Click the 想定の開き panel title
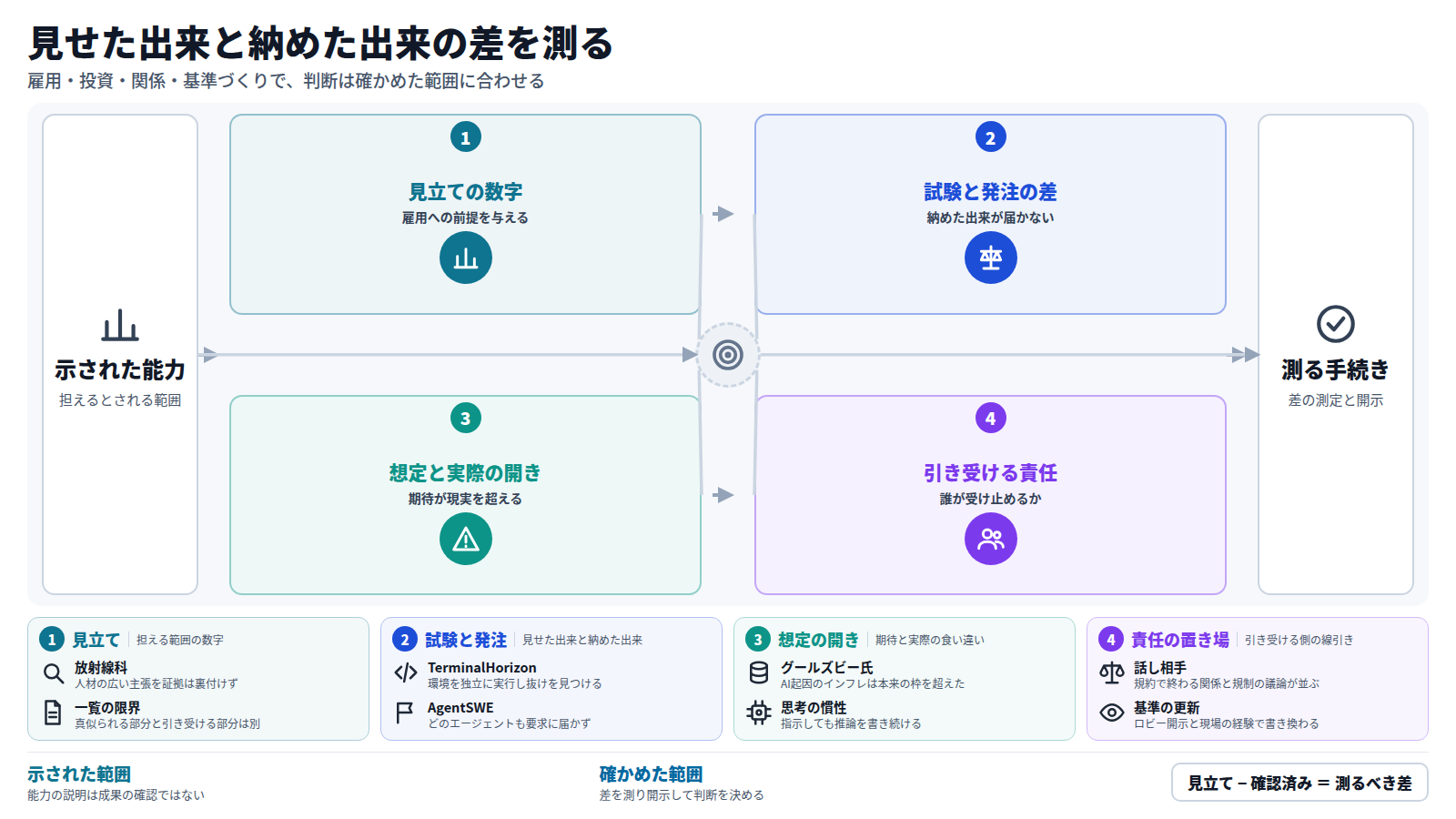 [x=818, y=640]
